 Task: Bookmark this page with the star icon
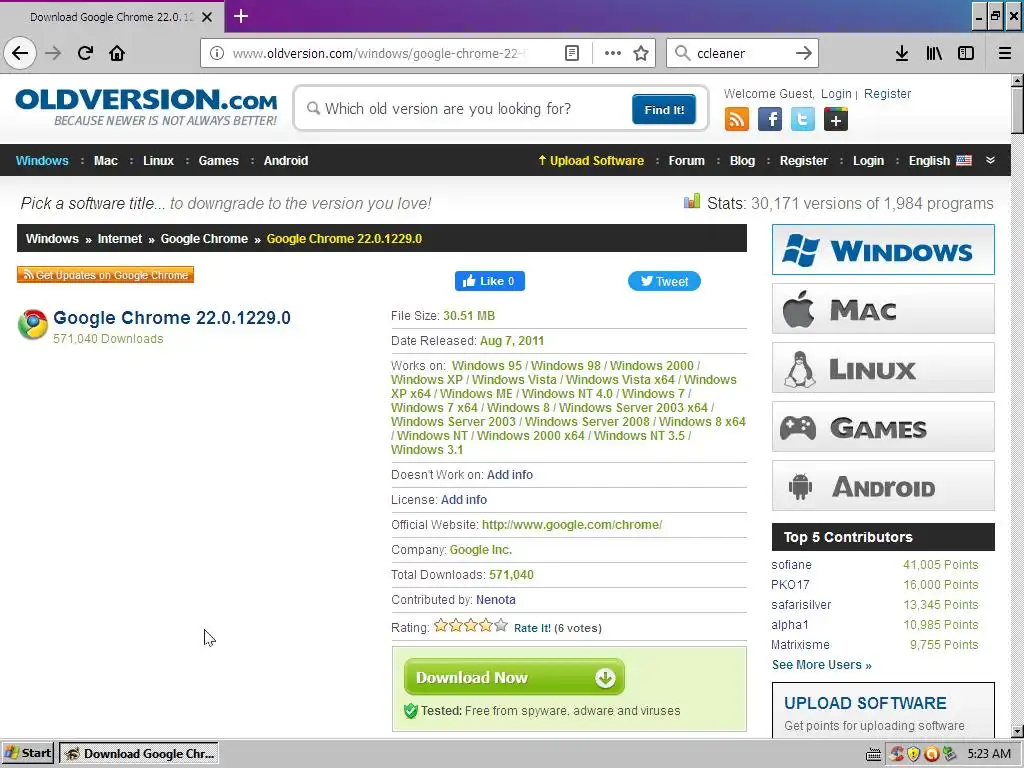[641, 53]
